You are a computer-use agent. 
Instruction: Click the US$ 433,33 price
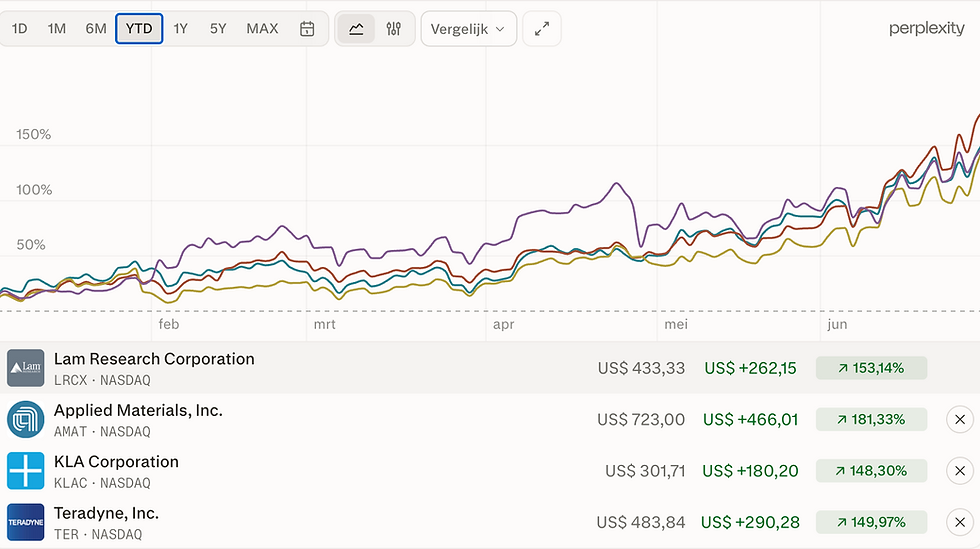point(641,368)
